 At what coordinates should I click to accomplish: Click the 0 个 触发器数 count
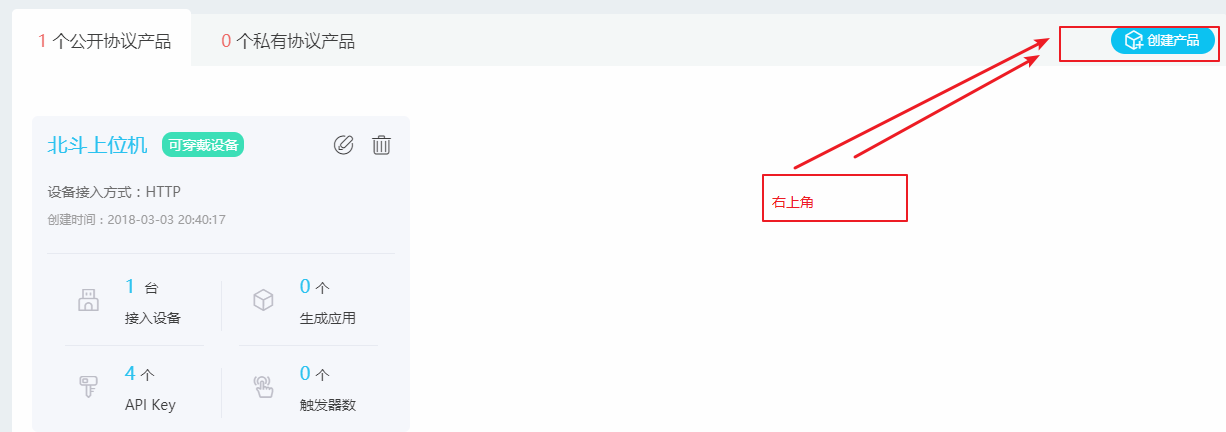314,374
